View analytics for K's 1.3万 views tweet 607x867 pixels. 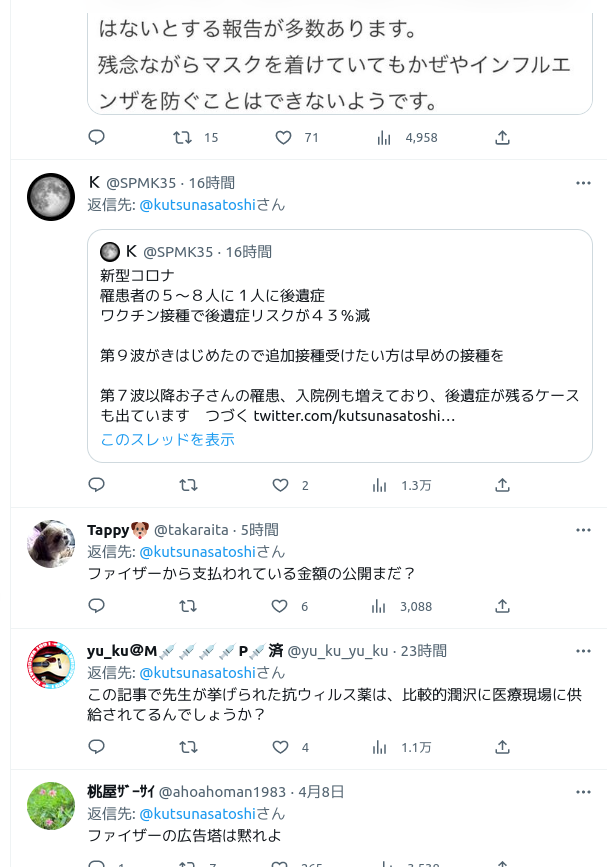click(381, 485)
